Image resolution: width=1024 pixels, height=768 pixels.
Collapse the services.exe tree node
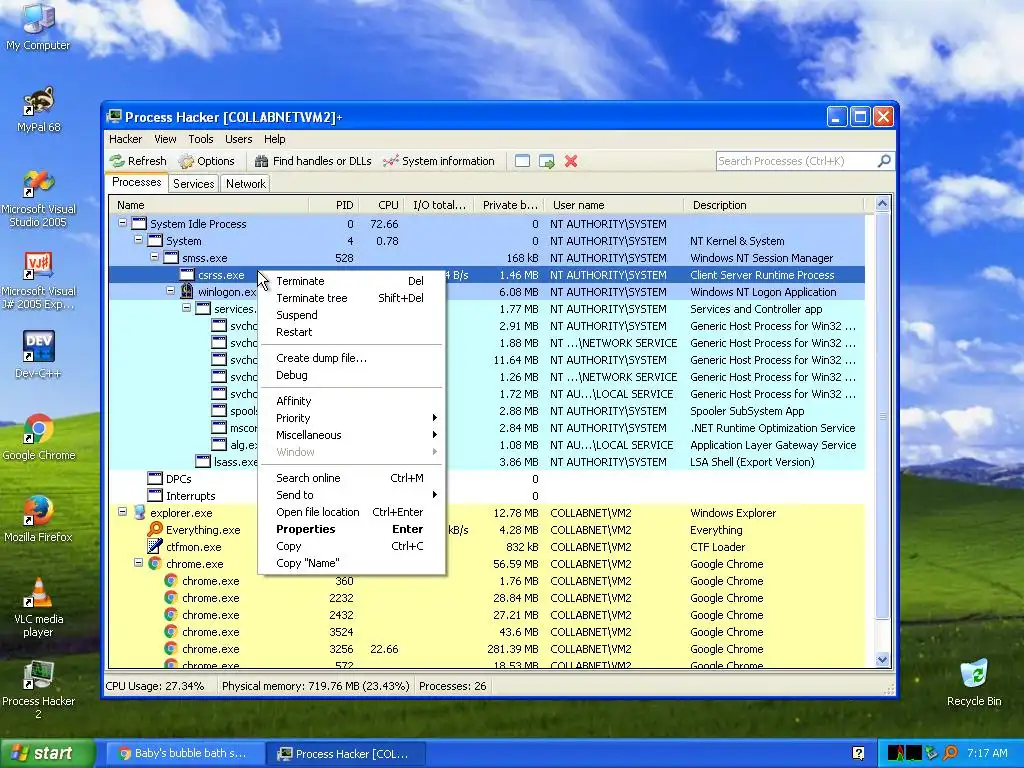(x=187, y=308)
